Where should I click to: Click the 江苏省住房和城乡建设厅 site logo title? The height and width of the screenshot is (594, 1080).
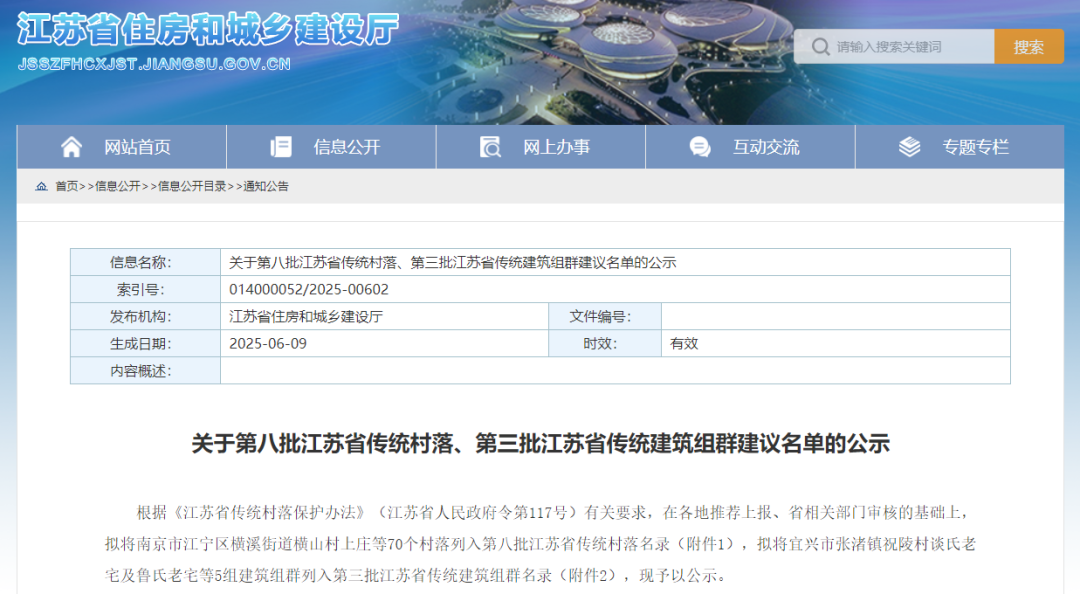coord(208,29)
